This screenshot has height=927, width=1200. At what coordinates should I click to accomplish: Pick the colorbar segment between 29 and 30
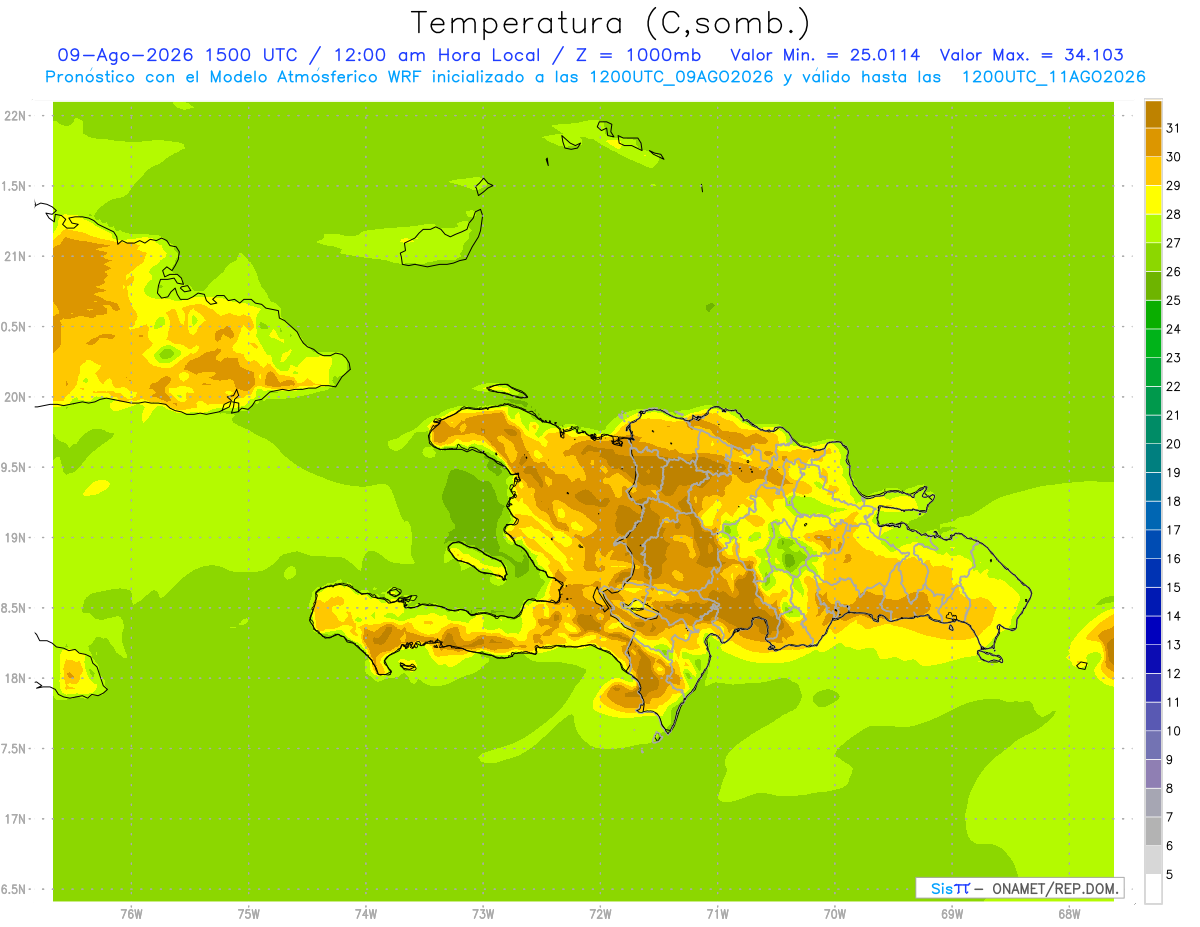[1153, 171]
